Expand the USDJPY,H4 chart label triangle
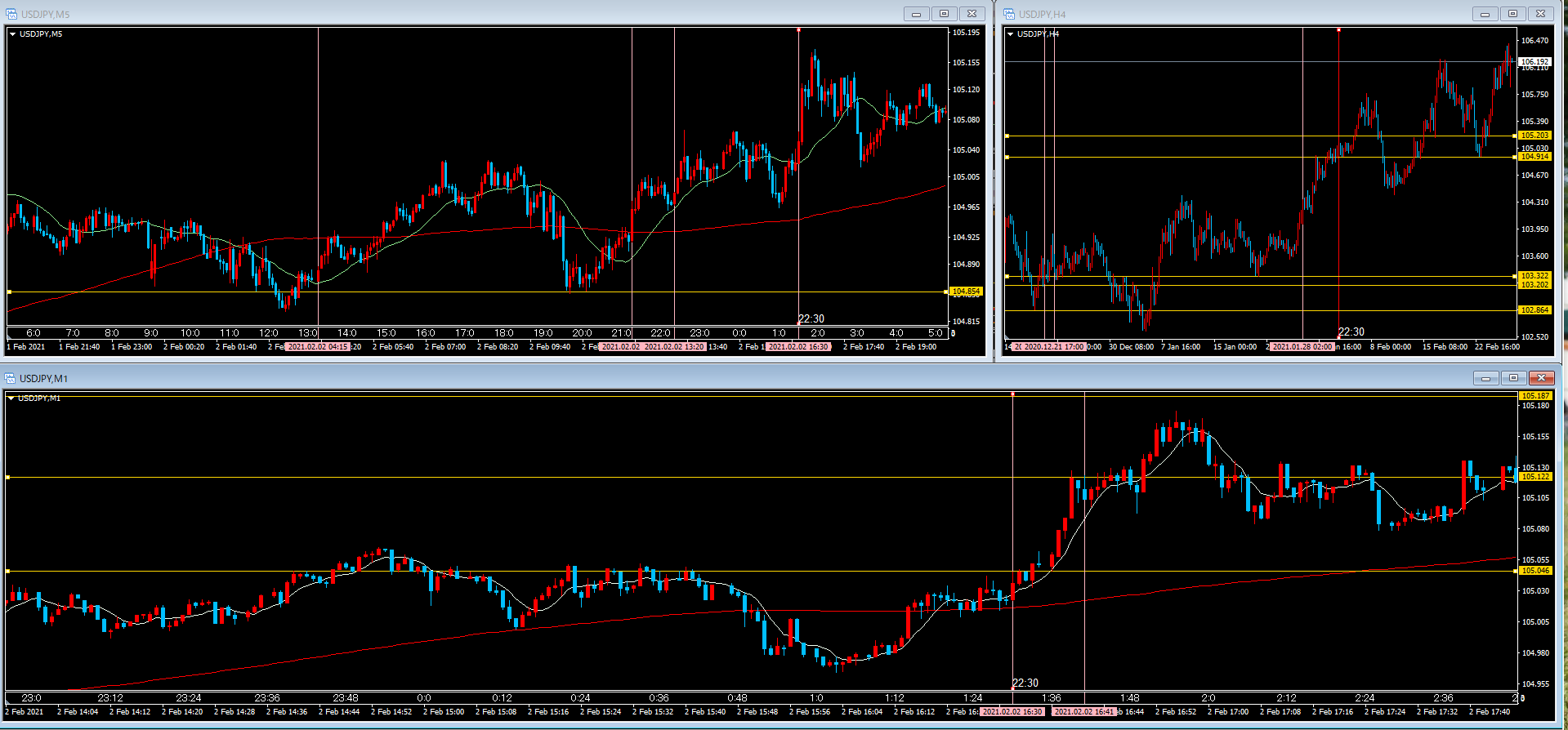The height and width of the screenshot is (730, 1568). point(1011,34)
